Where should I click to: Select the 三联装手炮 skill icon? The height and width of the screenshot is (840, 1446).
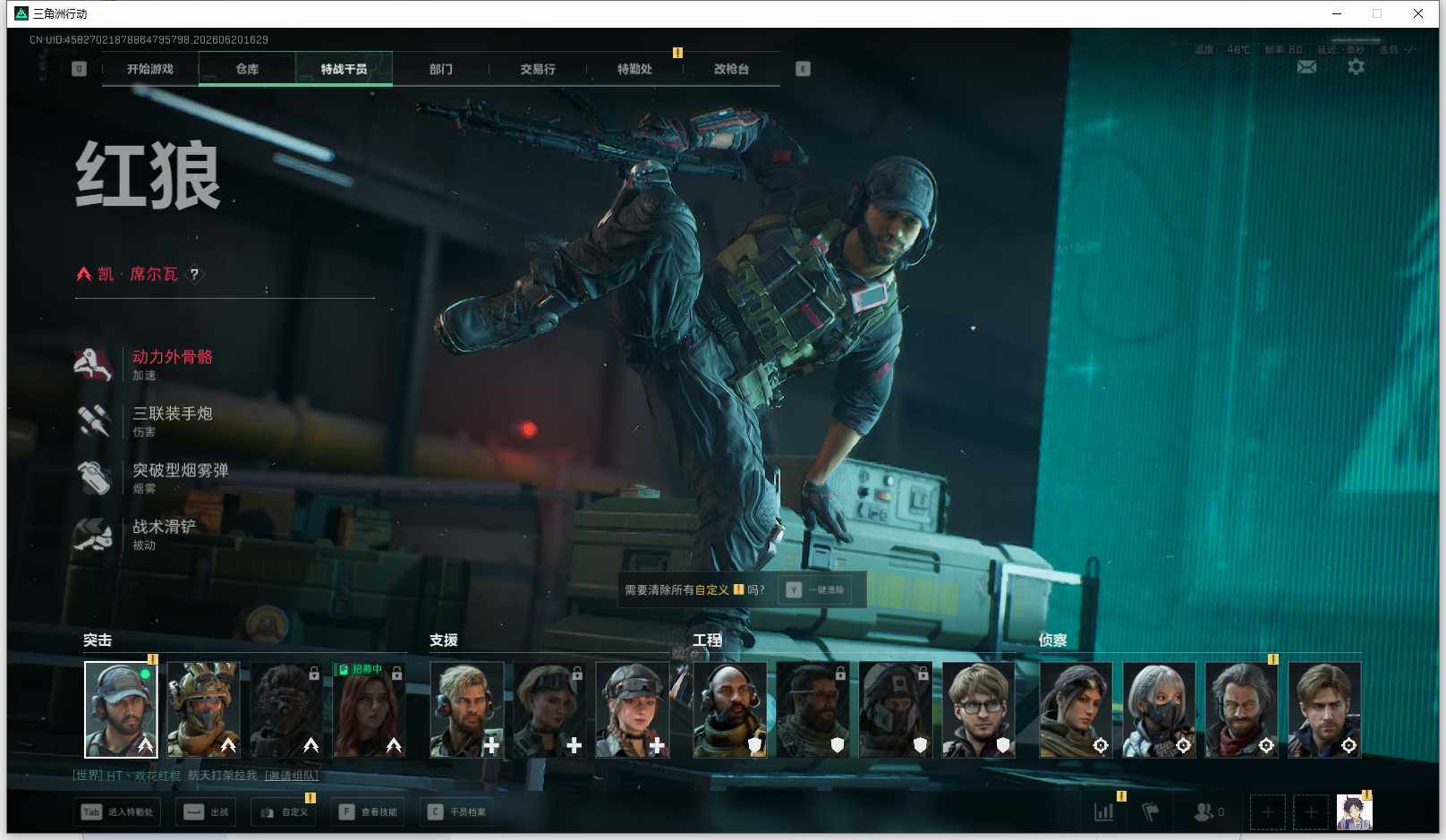point(94,420)
